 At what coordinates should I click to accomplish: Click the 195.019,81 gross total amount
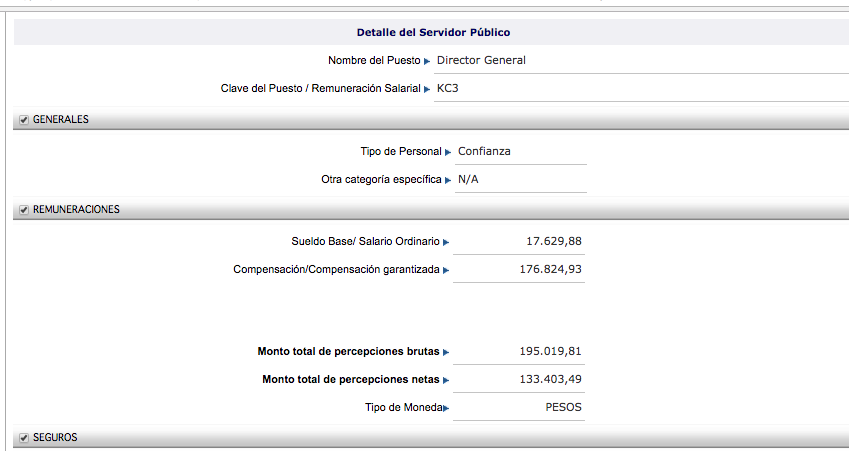point(550,352)
